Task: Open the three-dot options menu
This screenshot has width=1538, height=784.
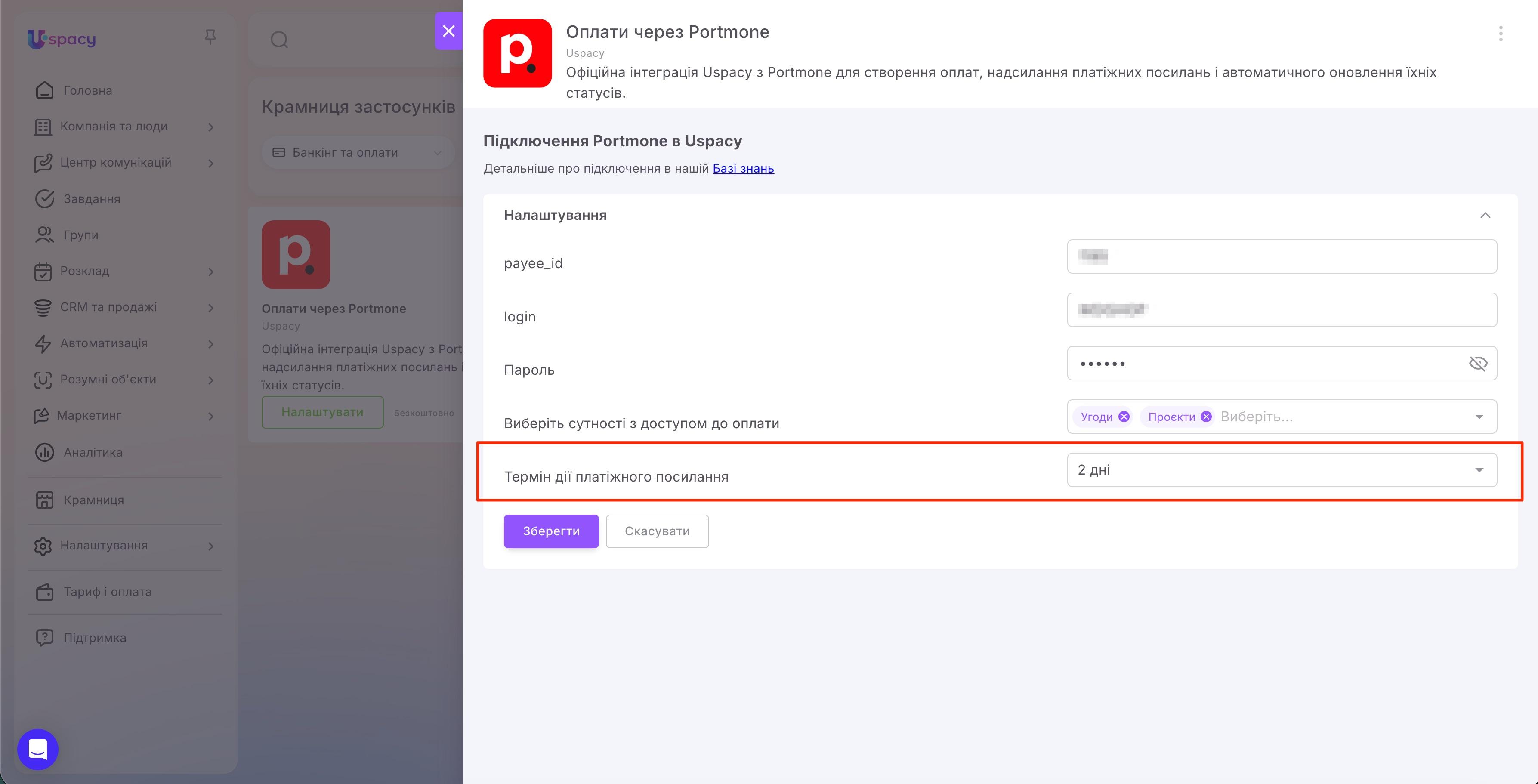Action: pos(1501,34)
